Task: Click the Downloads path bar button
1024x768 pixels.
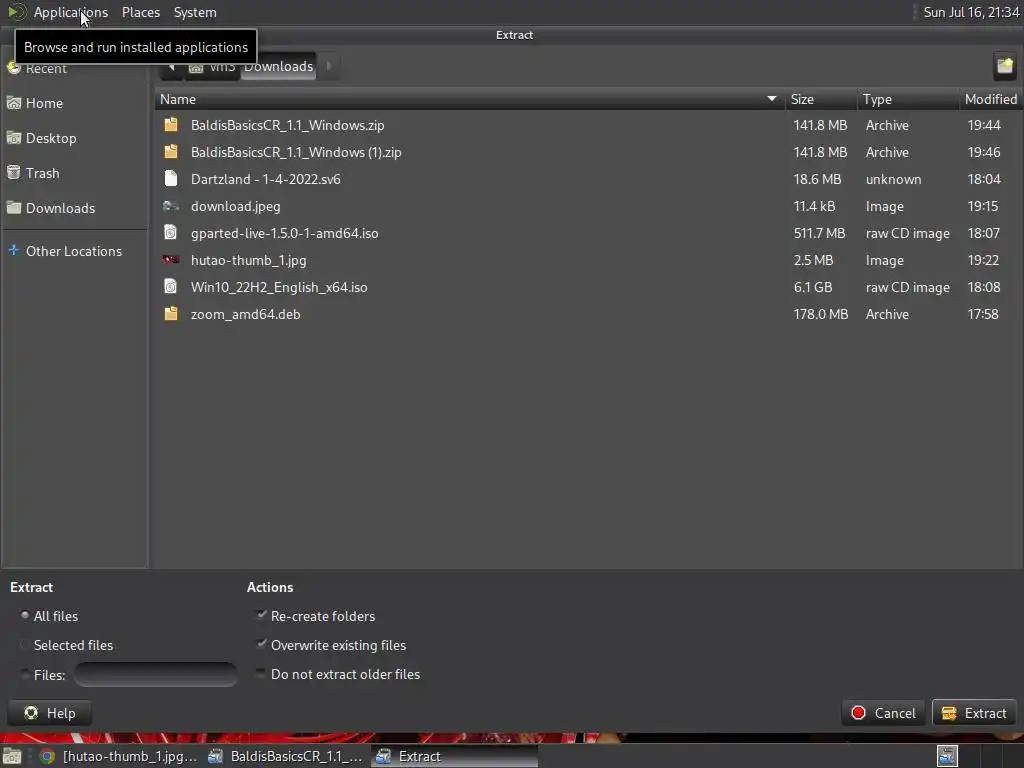Action: point(278,66)
